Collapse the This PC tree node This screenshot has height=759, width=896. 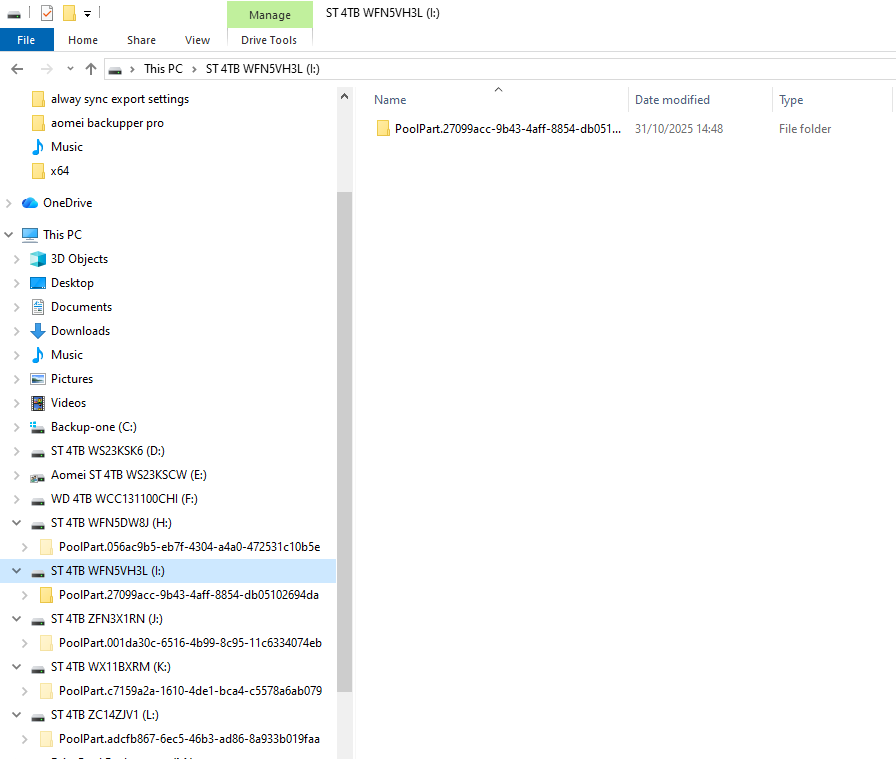pos(9,235)
